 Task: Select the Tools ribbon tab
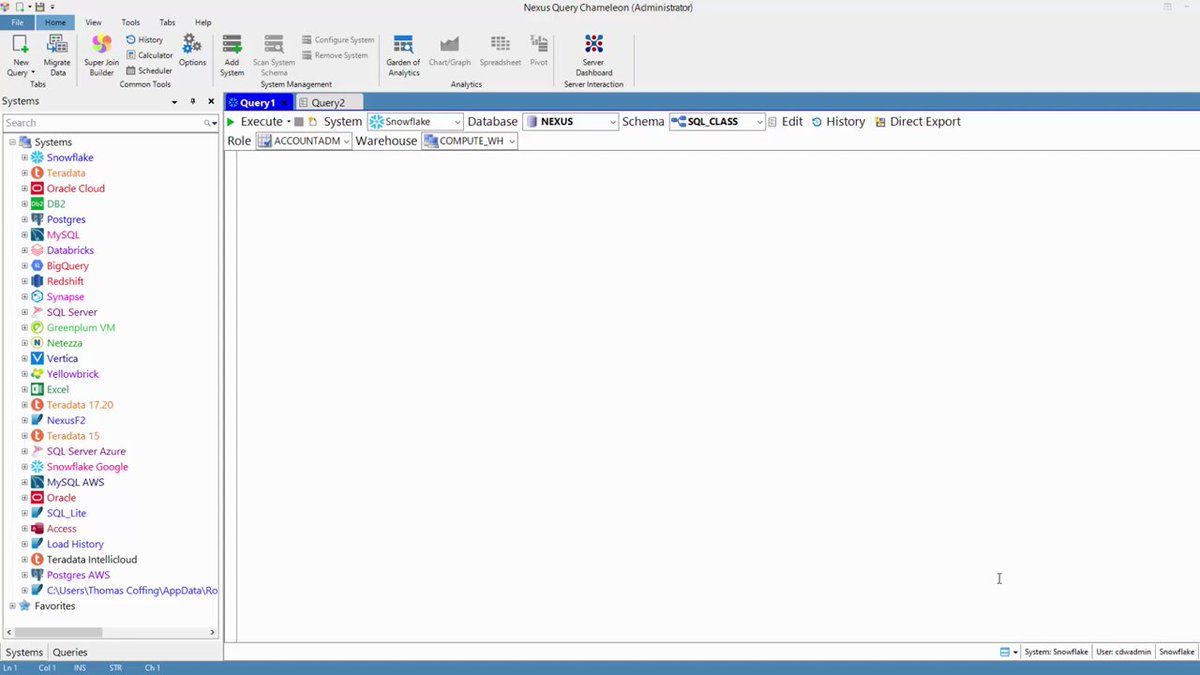(x=131, y=22)
